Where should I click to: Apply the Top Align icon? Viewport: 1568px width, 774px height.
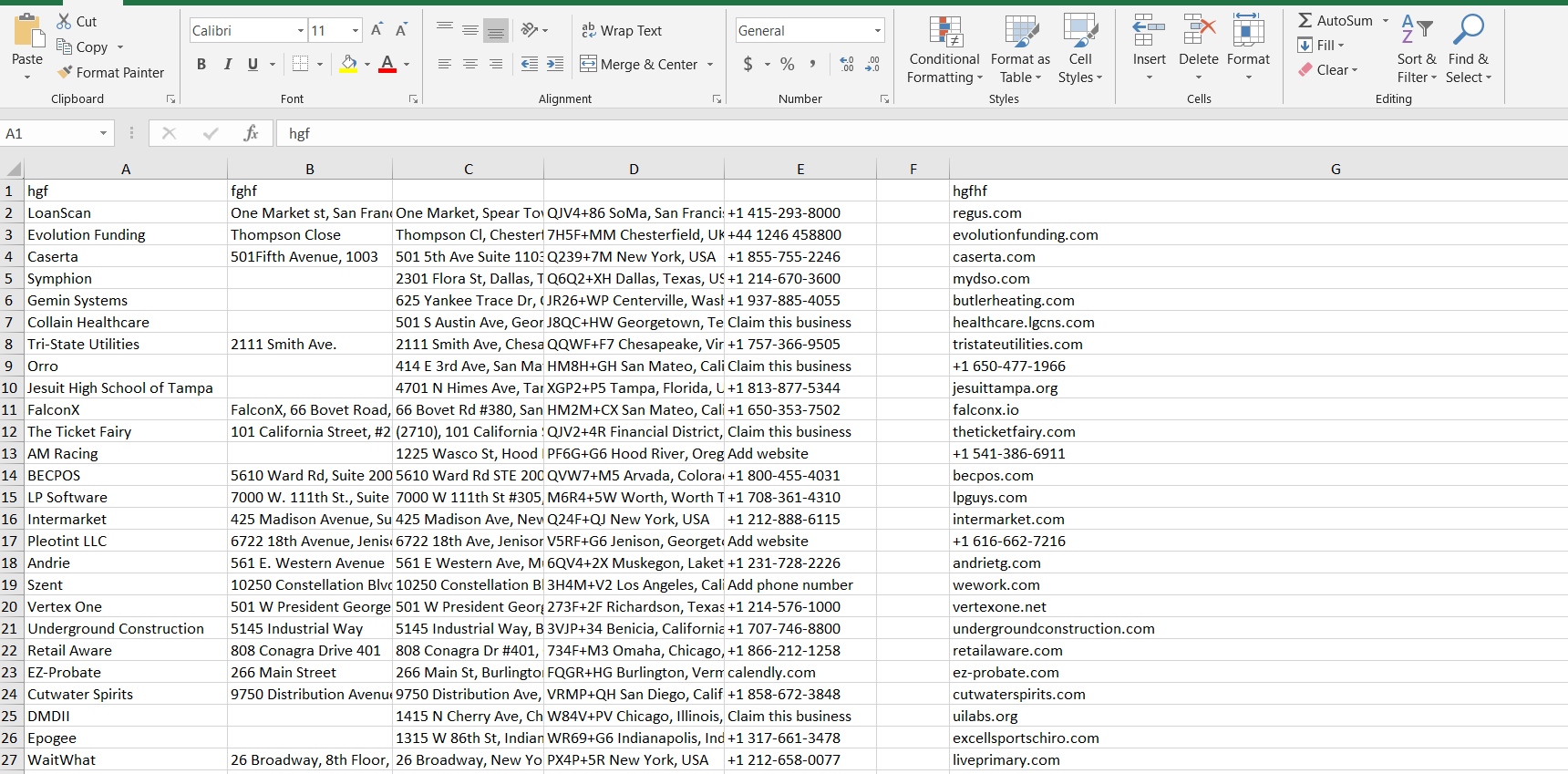coord(445,30)
